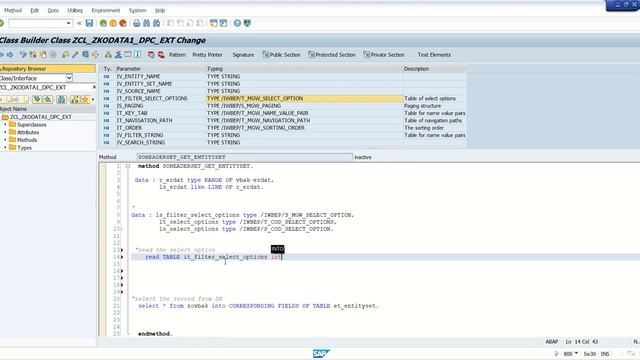Screen dimensions: 640x360
Task: Click the Save icon in the standard toolbar
Action: (x=89, y=23)
